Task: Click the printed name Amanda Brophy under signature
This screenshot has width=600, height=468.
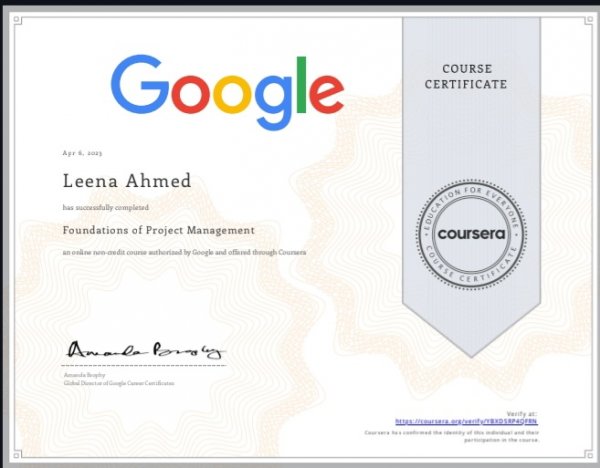Action: click(84, 374)
